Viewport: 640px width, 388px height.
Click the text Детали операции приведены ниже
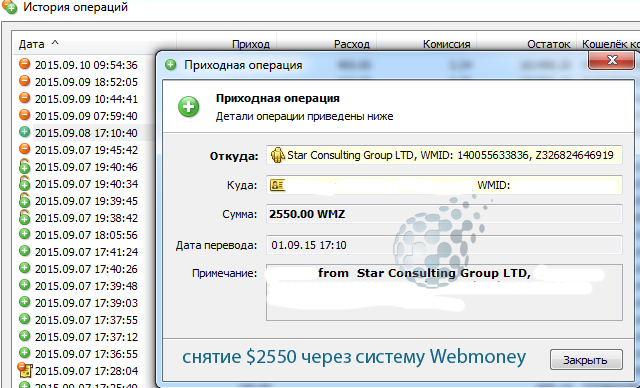[304, 116]
